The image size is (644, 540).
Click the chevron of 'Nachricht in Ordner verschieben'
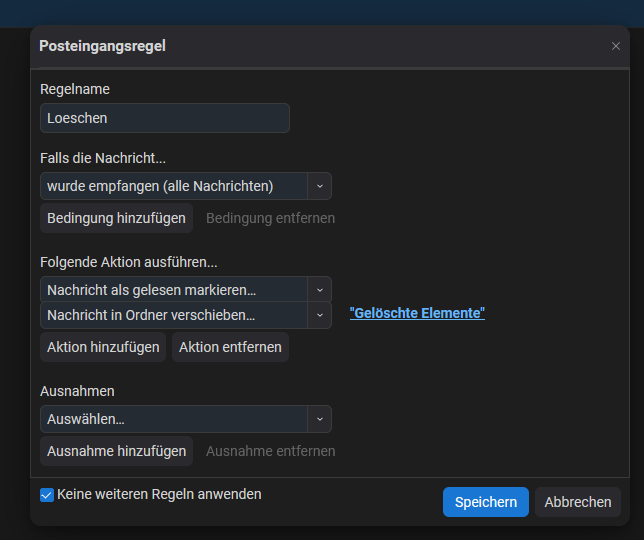point(320,315)
